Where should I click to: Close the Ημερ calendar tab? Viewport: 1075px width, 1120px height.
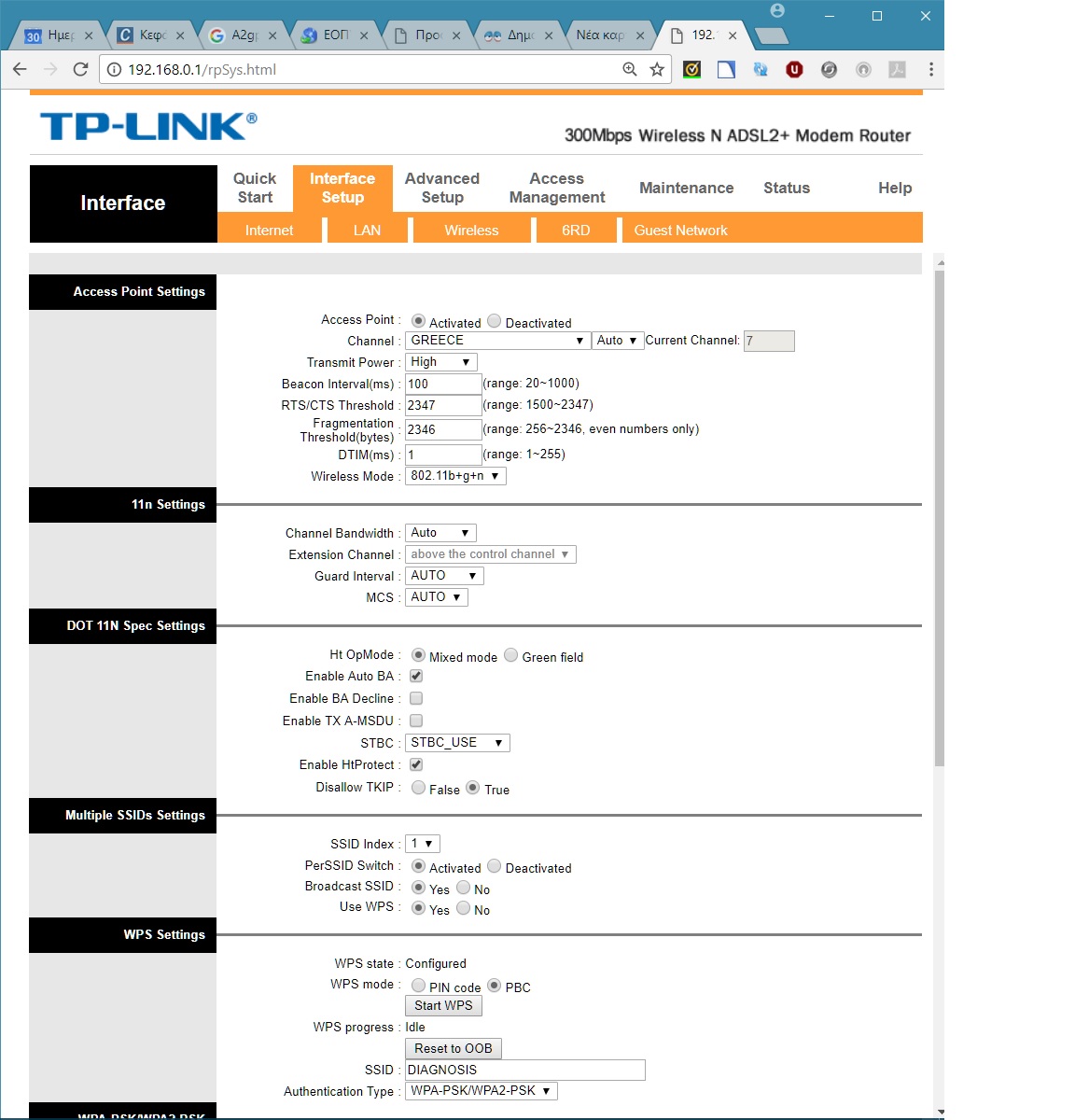89,35
